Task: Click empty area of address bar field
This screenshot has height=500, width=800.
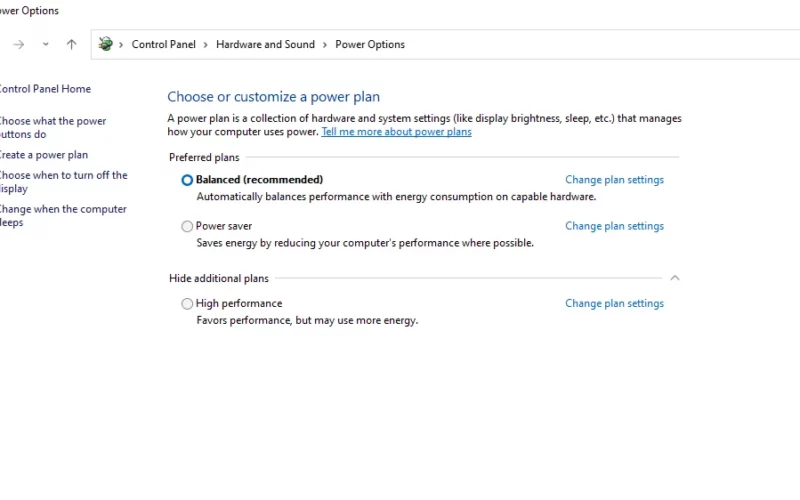Action: tap(602, 44)
